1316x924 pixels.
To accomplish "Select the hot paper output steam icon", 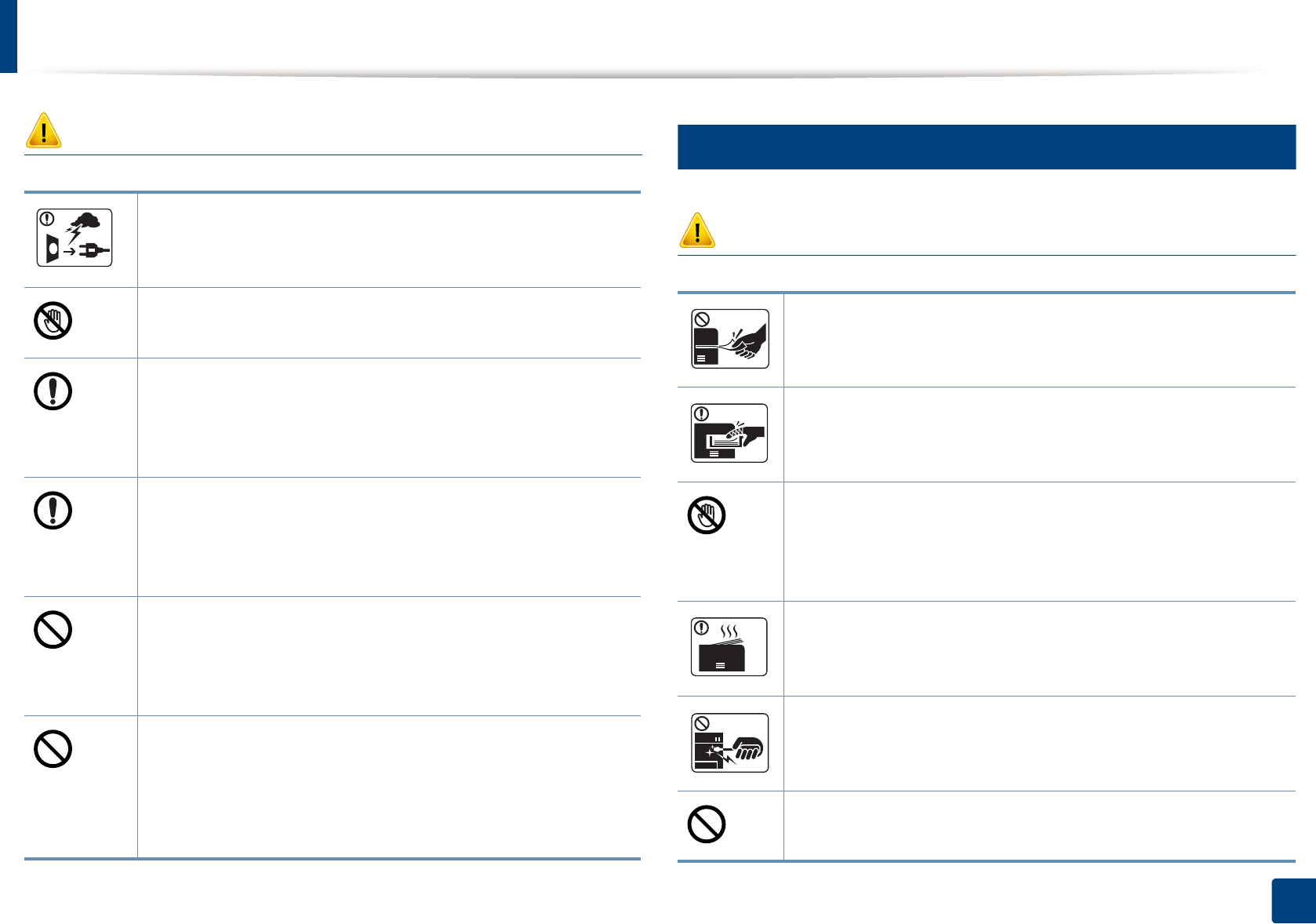I will [729, 647].
